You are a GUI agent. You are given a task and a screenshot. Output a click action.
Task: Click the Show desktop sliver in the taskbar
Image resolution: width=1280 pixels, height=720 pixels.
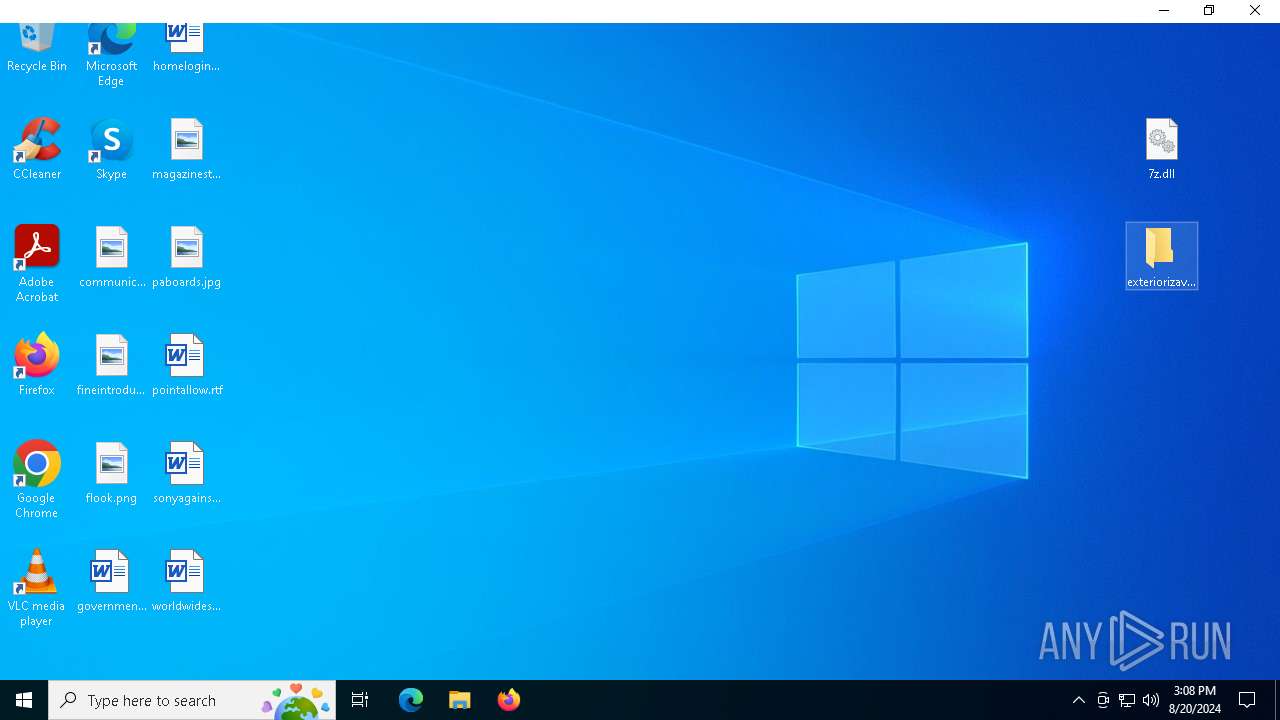[1277, 700]
